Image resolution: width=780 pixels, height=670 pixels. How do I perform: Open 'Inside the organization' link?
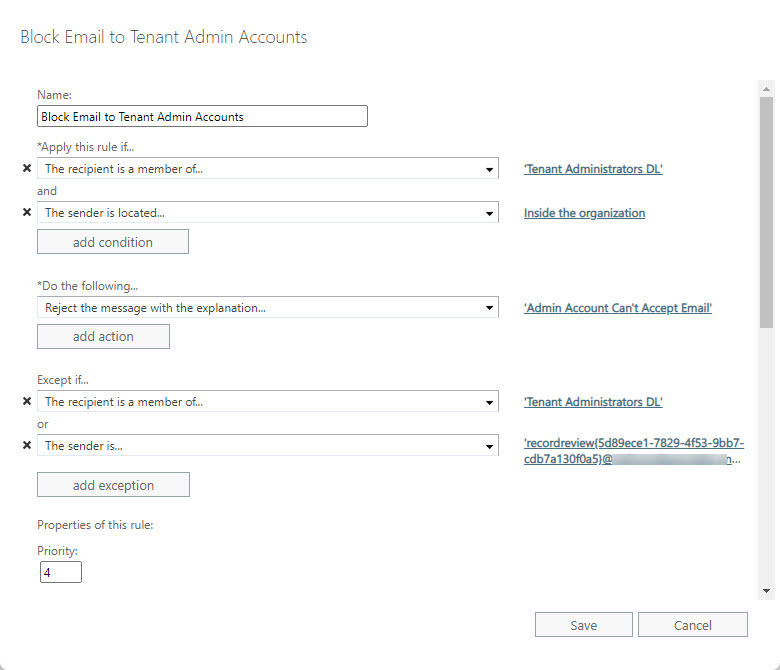[x=585, y=213]
